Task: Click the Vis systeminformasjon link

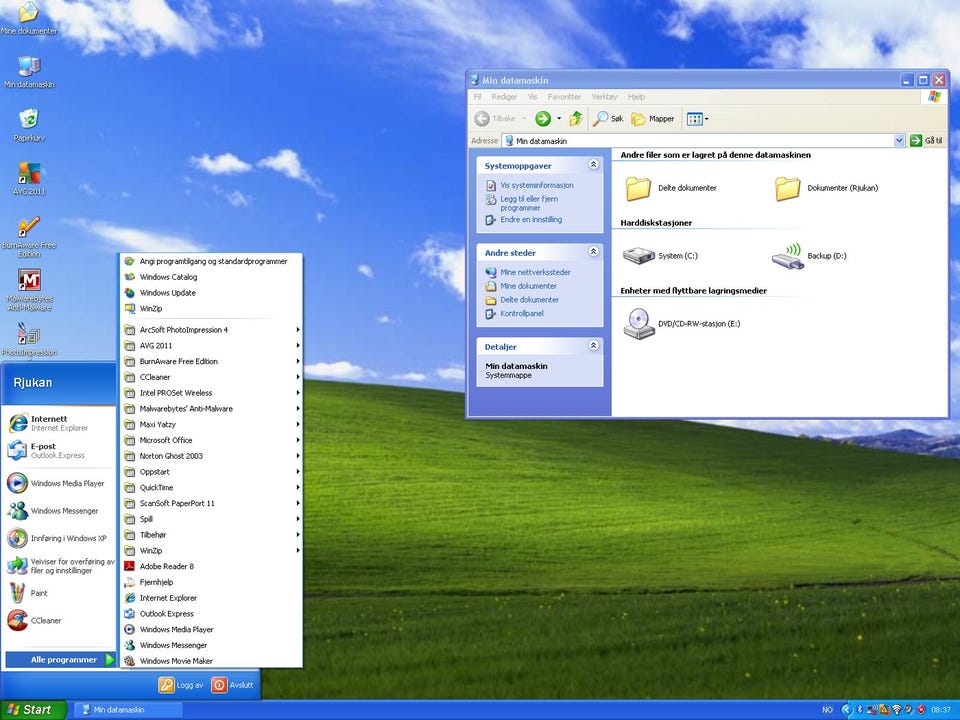Action: tap(536, 186)
